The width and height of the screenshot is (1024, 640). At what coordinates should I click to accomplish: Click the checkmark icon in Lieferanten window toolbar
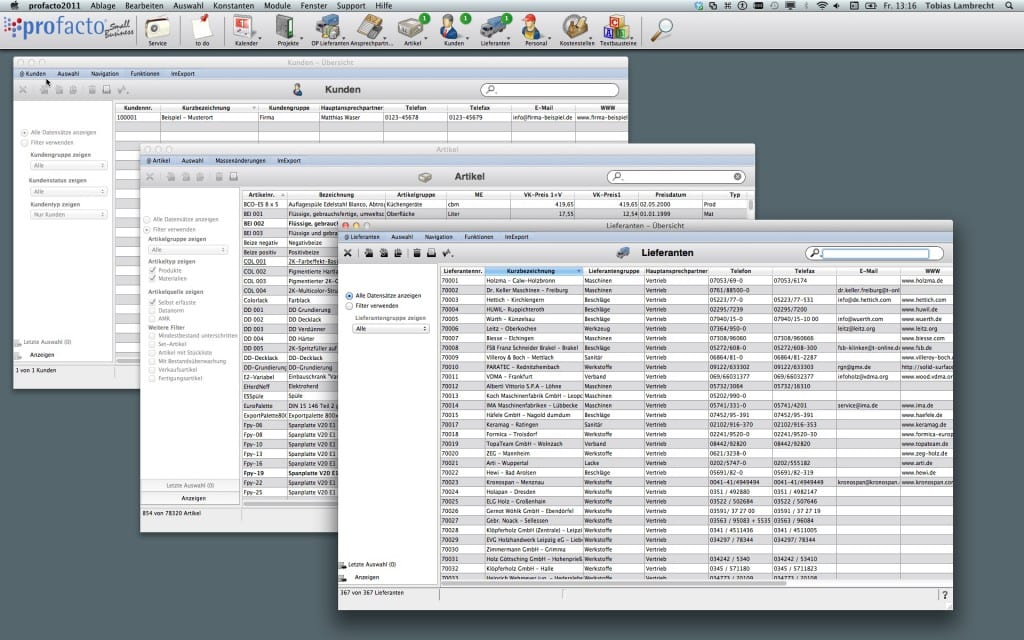447,253
